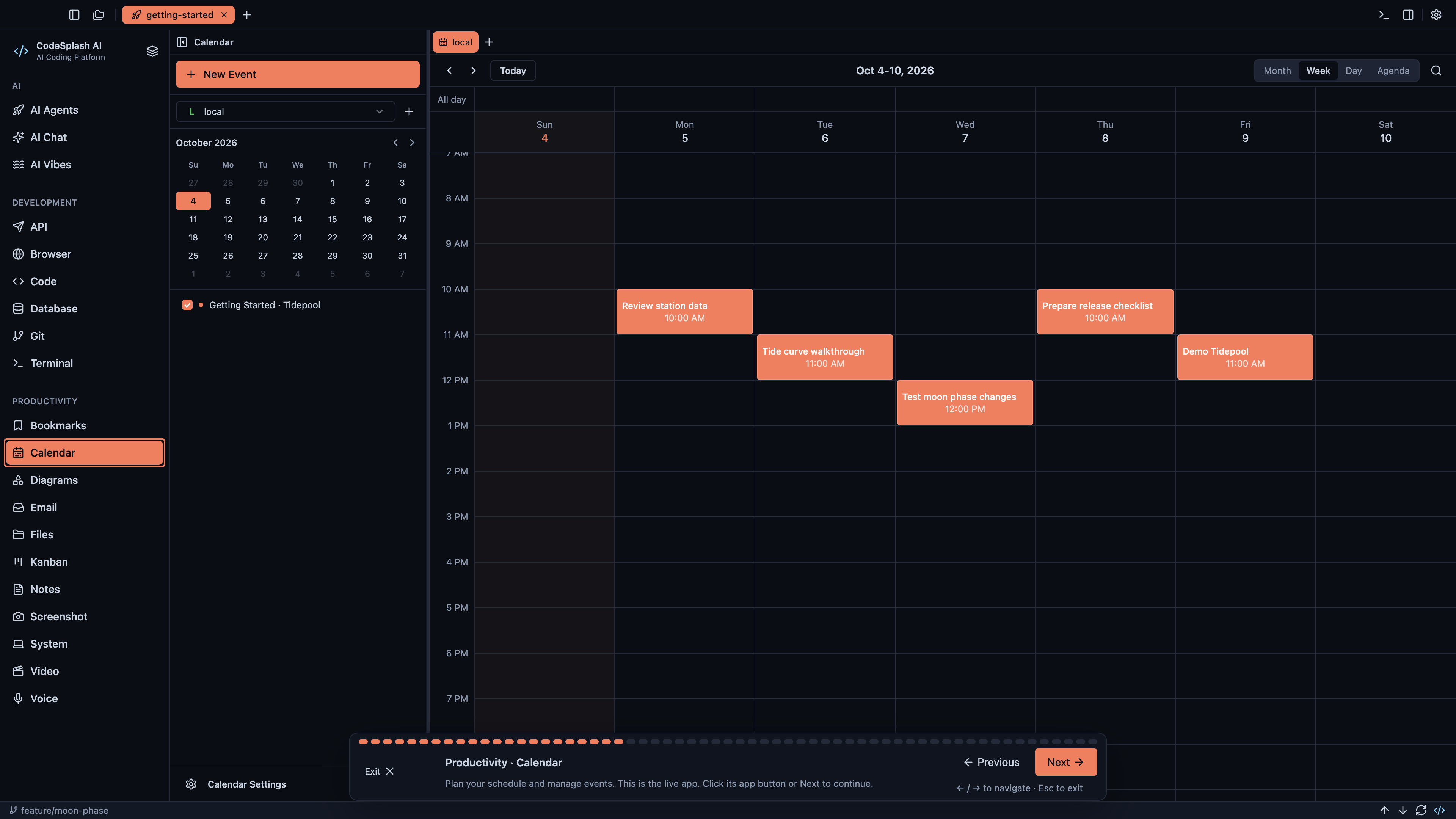Toggle the Getting Started · Tidepool calendar checkbox

[x=187, y=305]
